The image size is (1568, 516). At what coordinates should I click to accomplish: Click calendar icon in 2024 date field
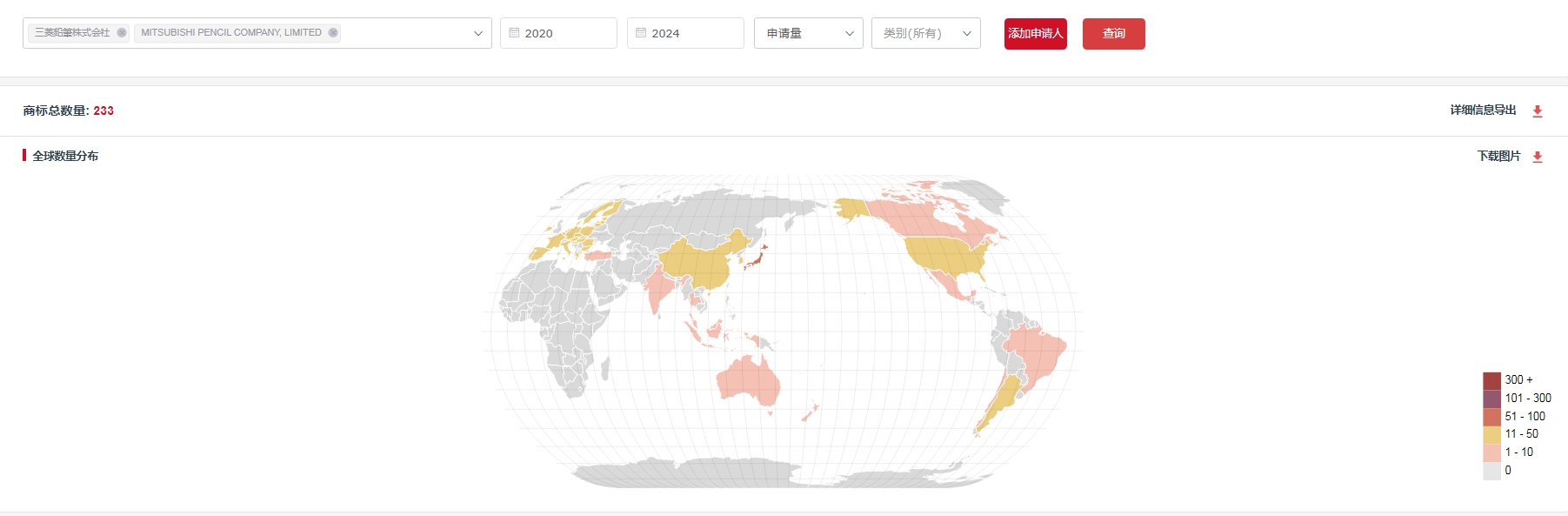pos(641,33)
